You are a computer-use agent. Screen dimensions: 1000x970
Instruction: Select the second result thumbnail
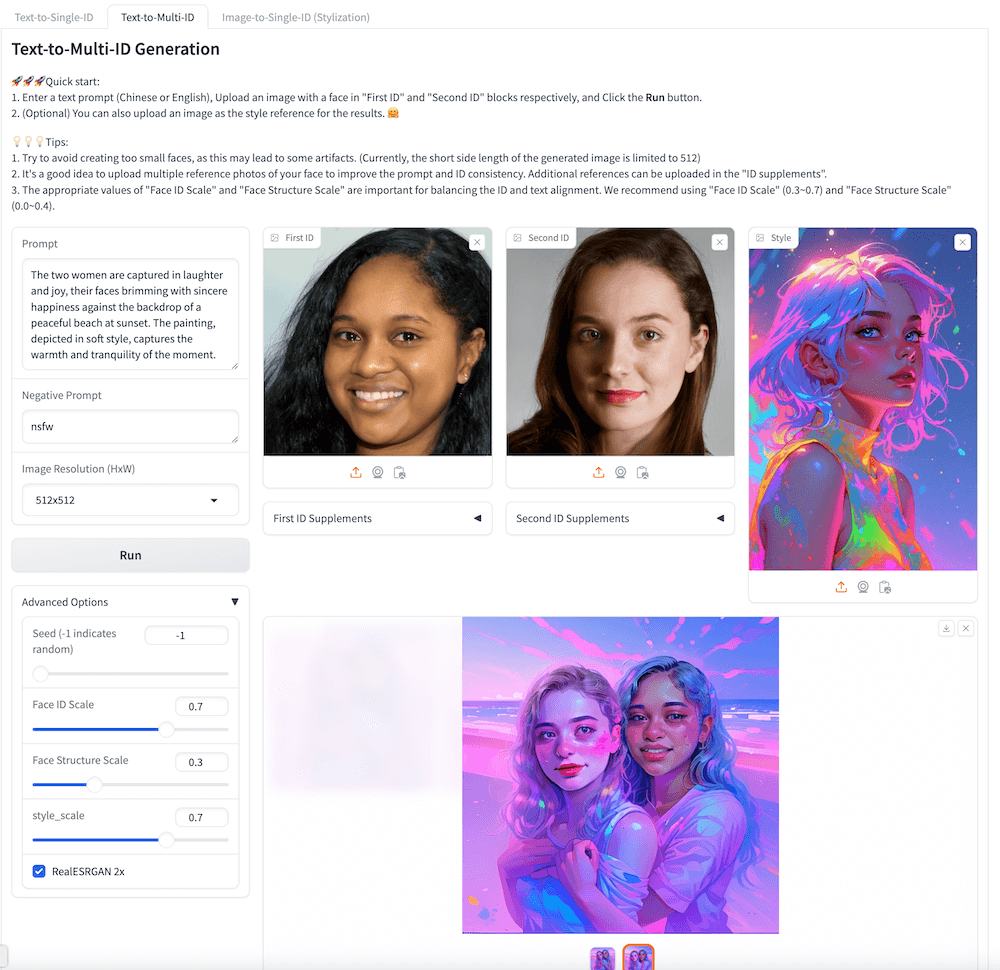[638, 958]
